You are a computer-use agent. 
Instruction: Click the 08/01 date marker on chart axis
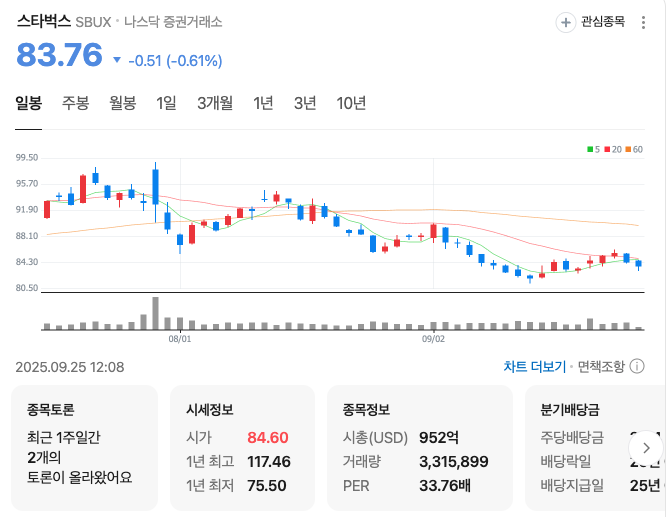[x=180, y=339]
